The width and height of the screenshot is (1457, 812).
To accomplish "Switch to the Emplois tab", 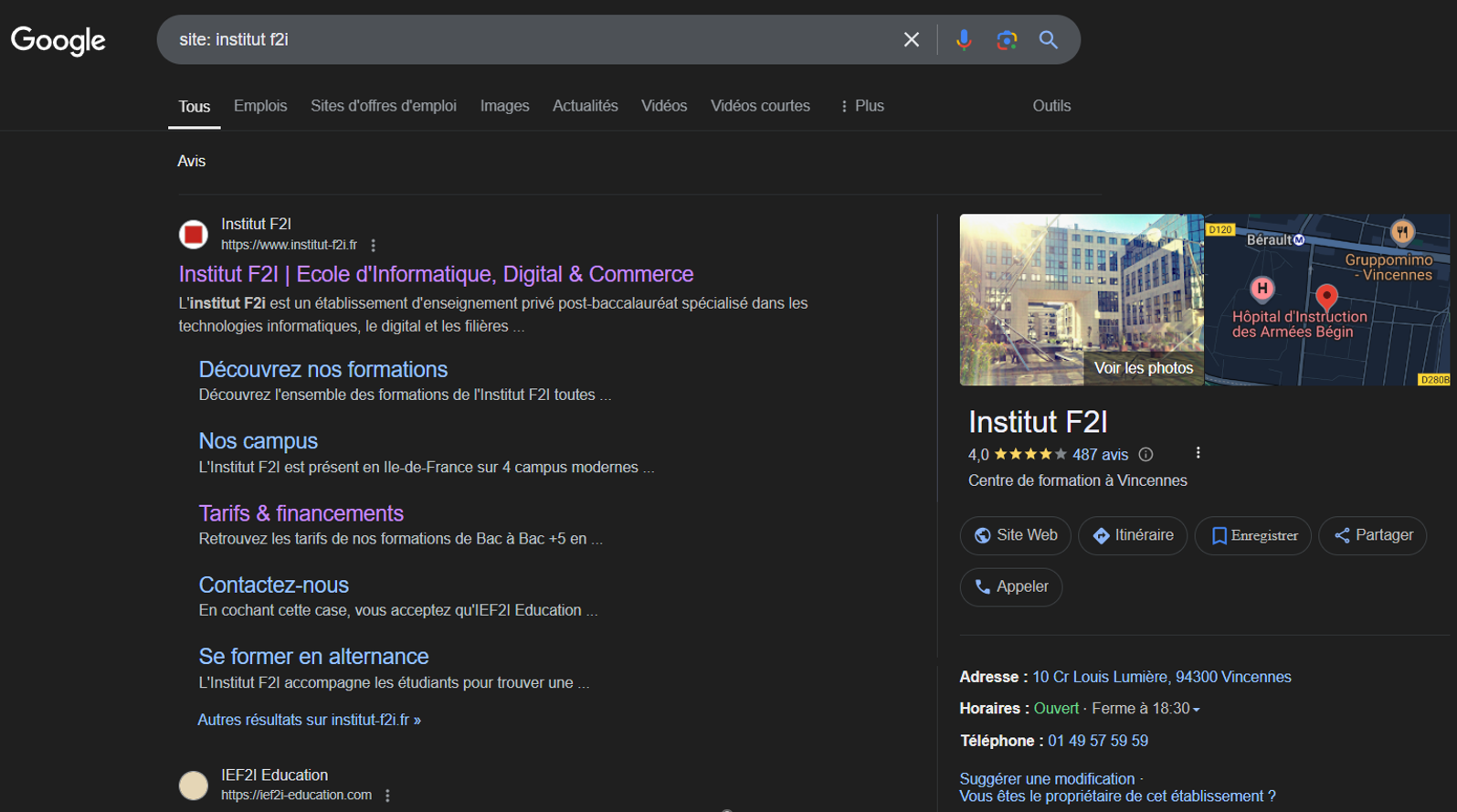I will pos(260,106).
